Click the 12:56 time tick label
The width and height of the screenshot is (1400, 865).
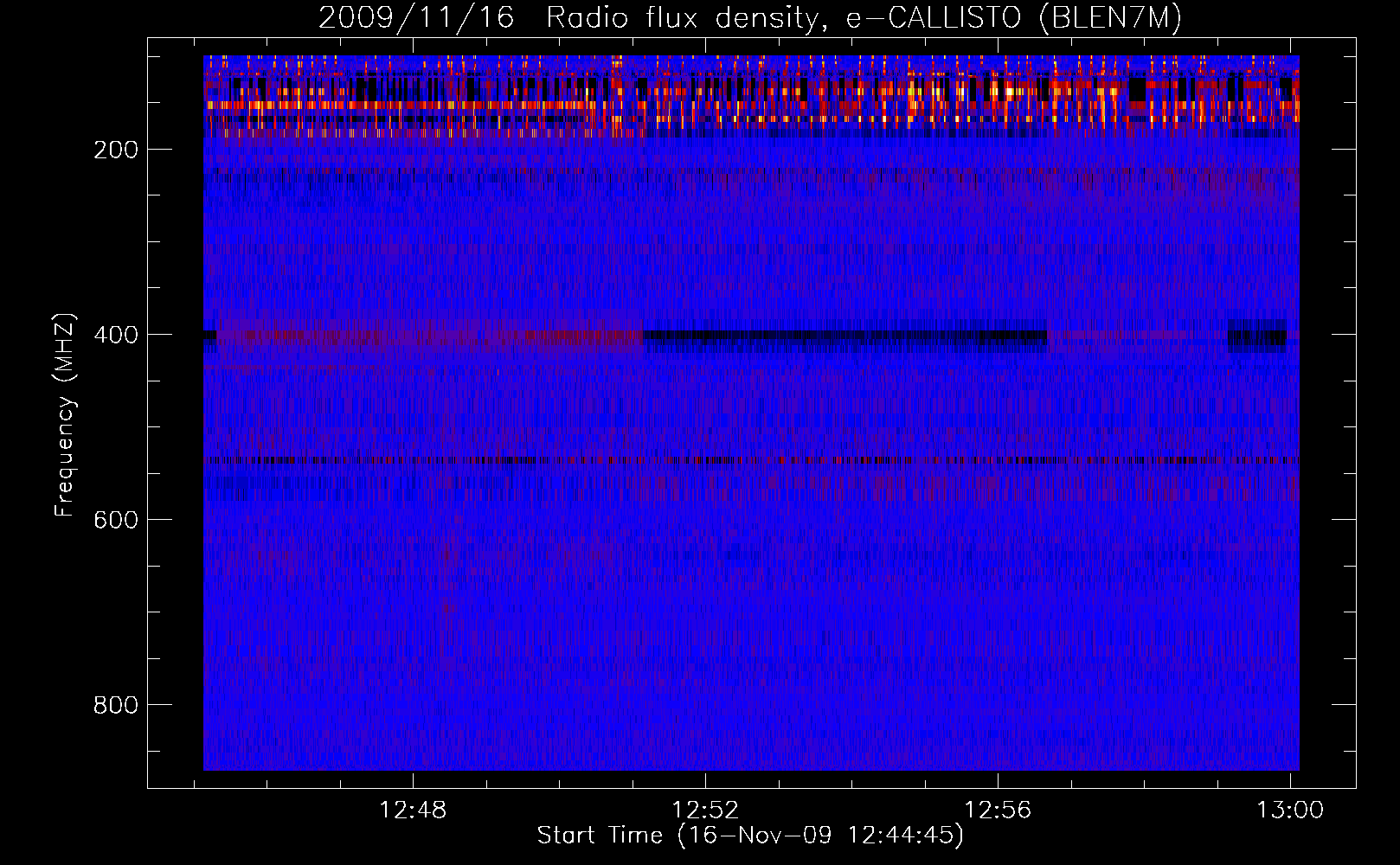click(x=998, y=811)
